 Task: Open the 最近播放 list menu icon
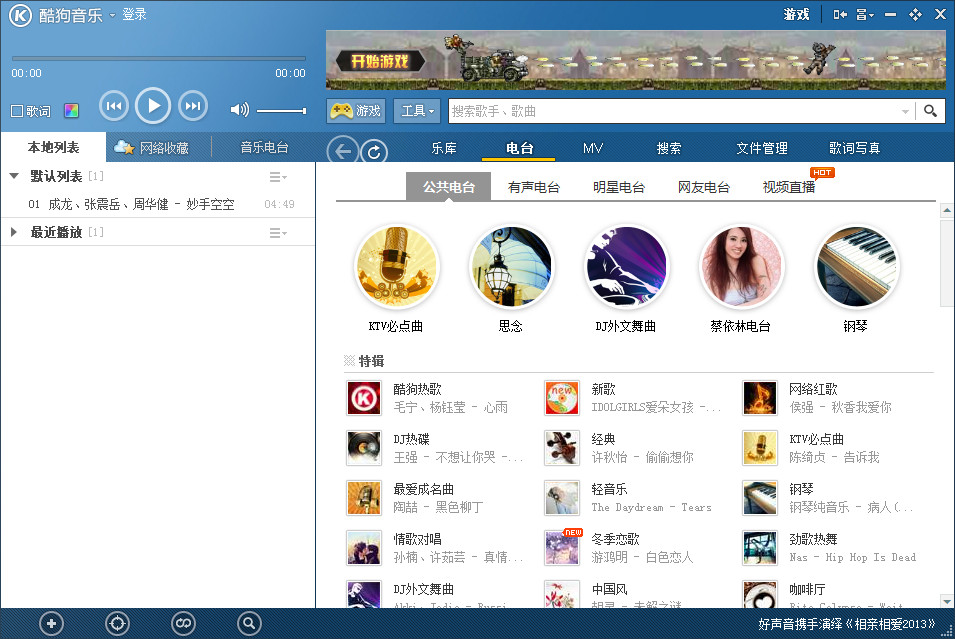(x=278, y=233)
